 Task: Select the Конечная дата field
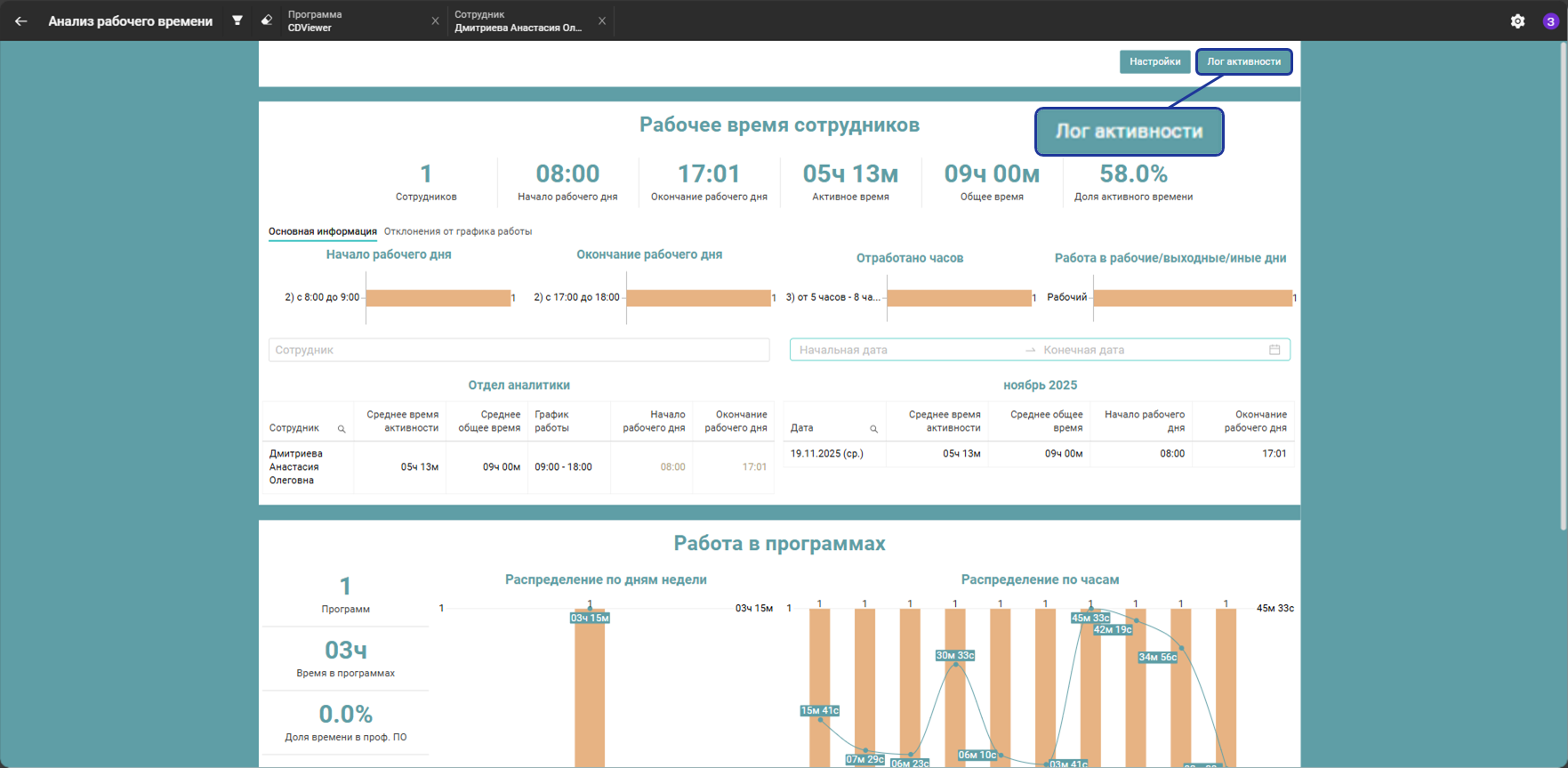[x=1152, y=350]
